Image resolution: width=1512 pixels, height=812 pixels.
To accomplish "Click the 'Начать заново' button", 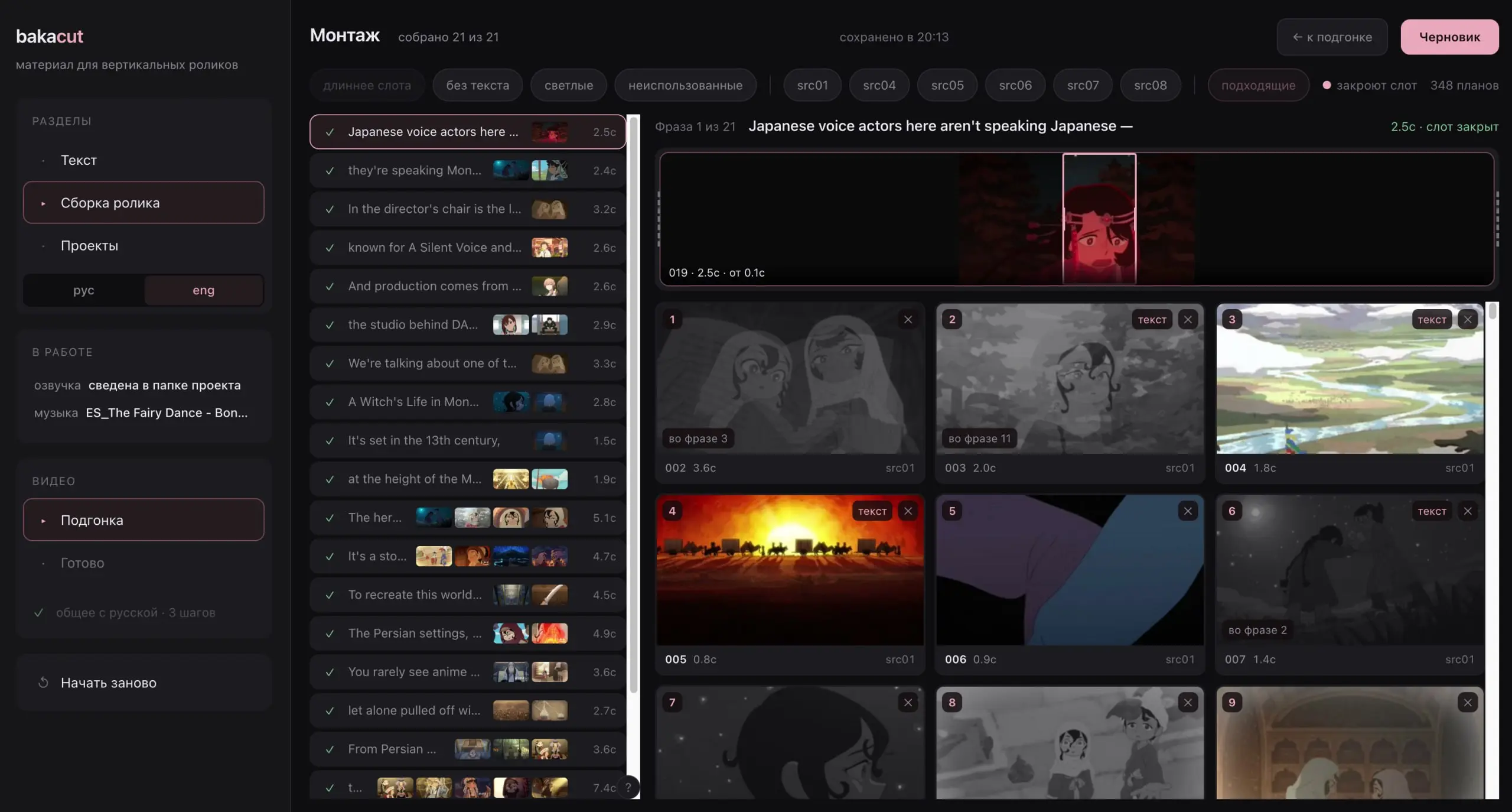I will [144, 683].
